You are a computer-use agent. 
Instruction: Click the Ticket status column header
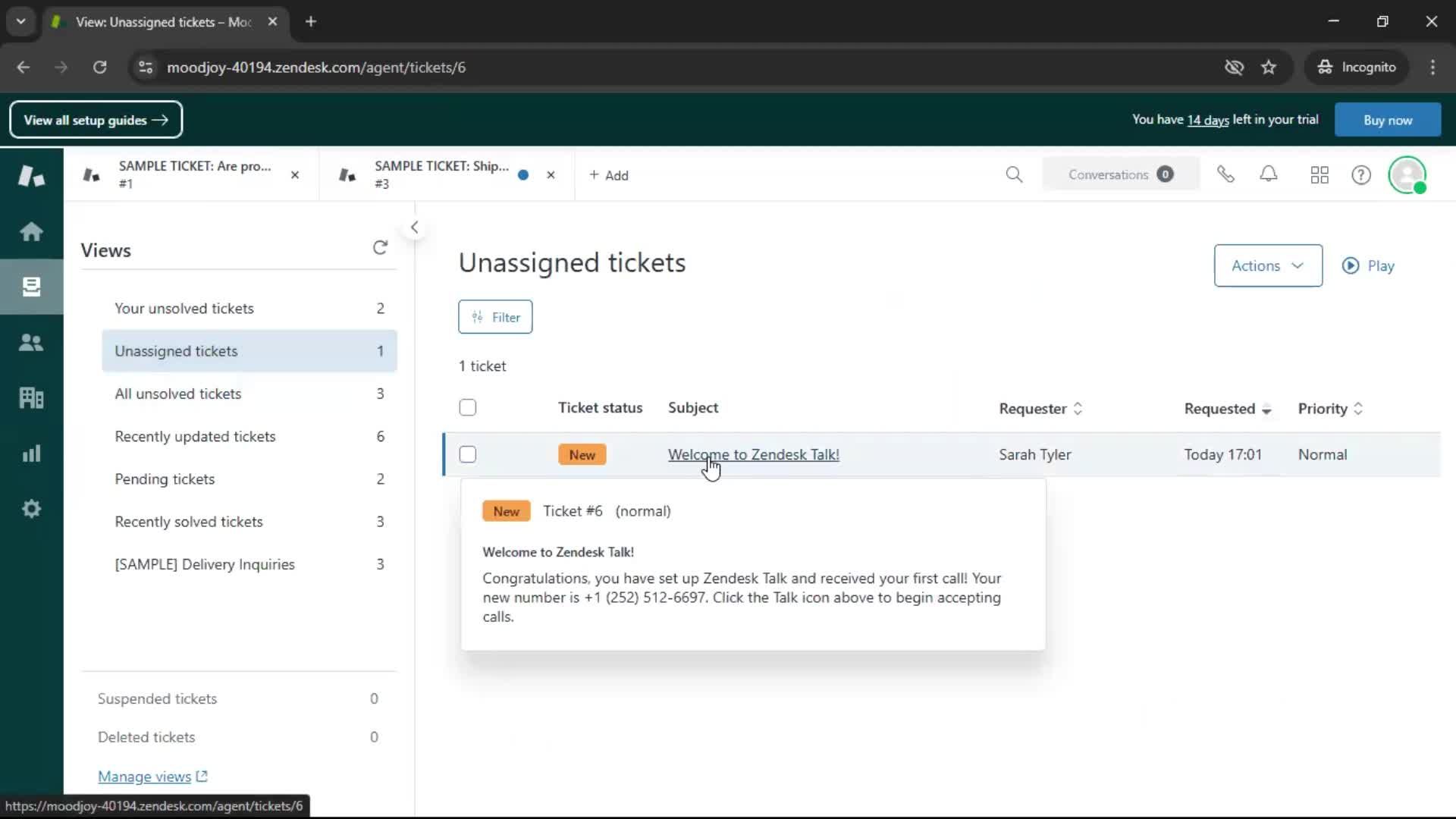[601, 408]
